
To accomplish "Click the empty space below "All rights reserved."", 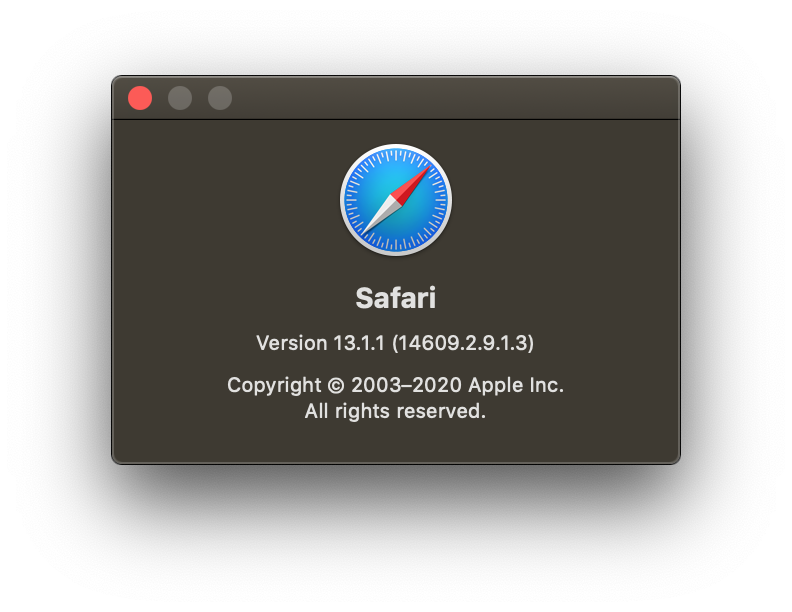I will coord(396,442).
